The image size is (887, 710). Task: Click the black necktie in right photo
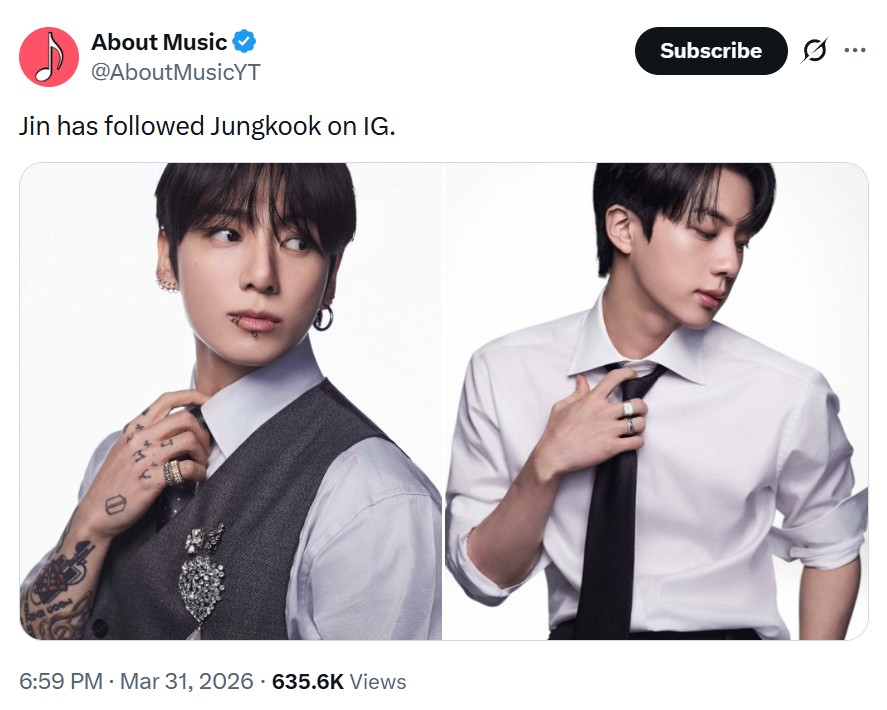tap(610, 500)
